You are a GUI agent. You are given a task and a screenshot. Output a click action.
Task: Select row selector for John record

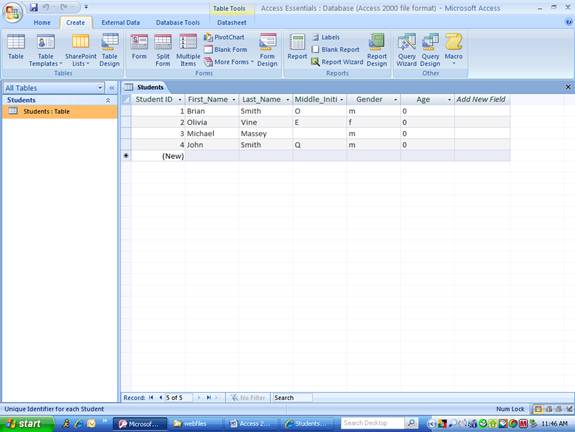(126, 145)
